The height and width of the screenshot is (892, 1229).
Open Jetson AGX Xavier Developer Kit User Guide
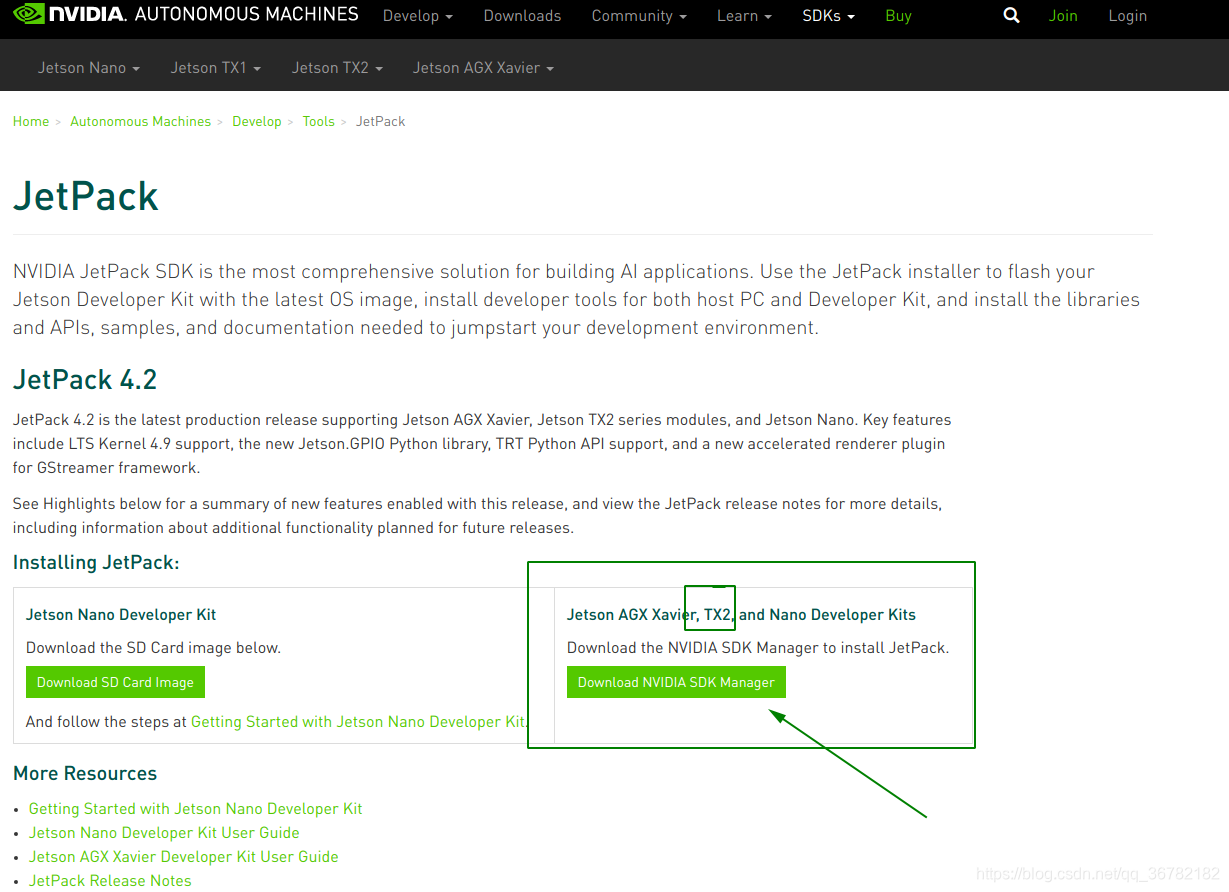pos(184,857)
